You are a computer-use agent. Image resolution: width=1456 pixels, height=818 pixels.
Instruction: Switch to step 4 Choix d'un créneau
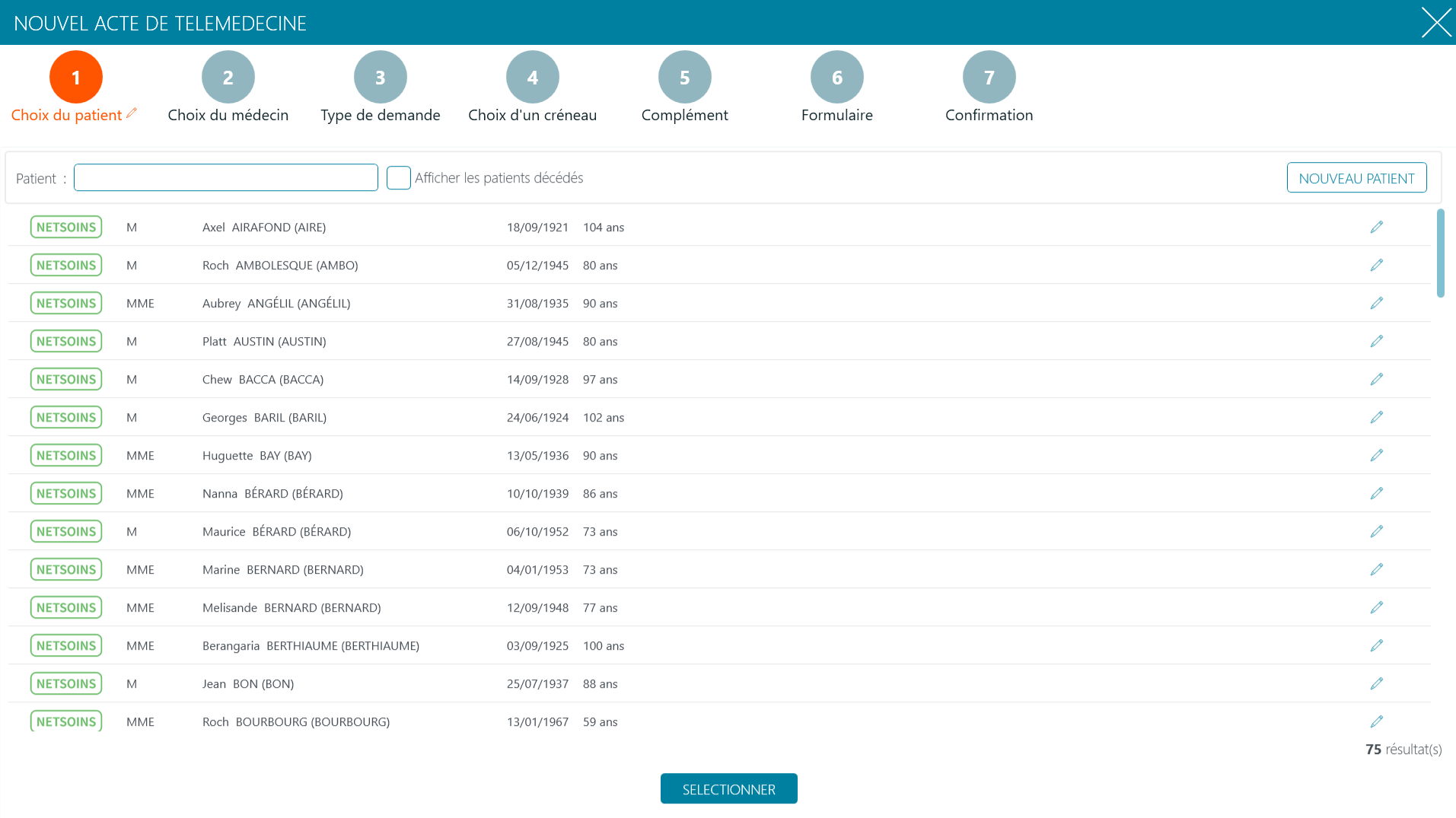533,77
